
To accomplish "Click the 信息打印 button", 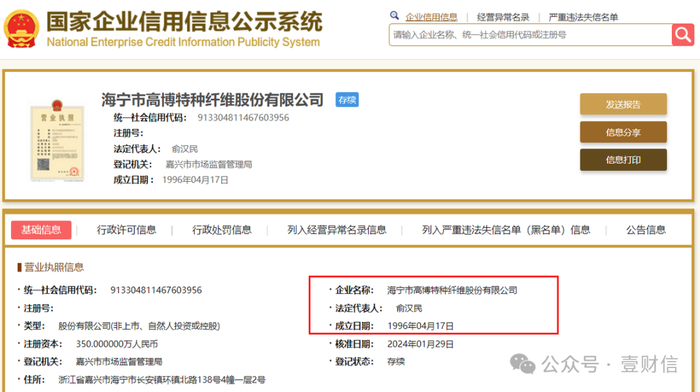I will coord(623,160).
